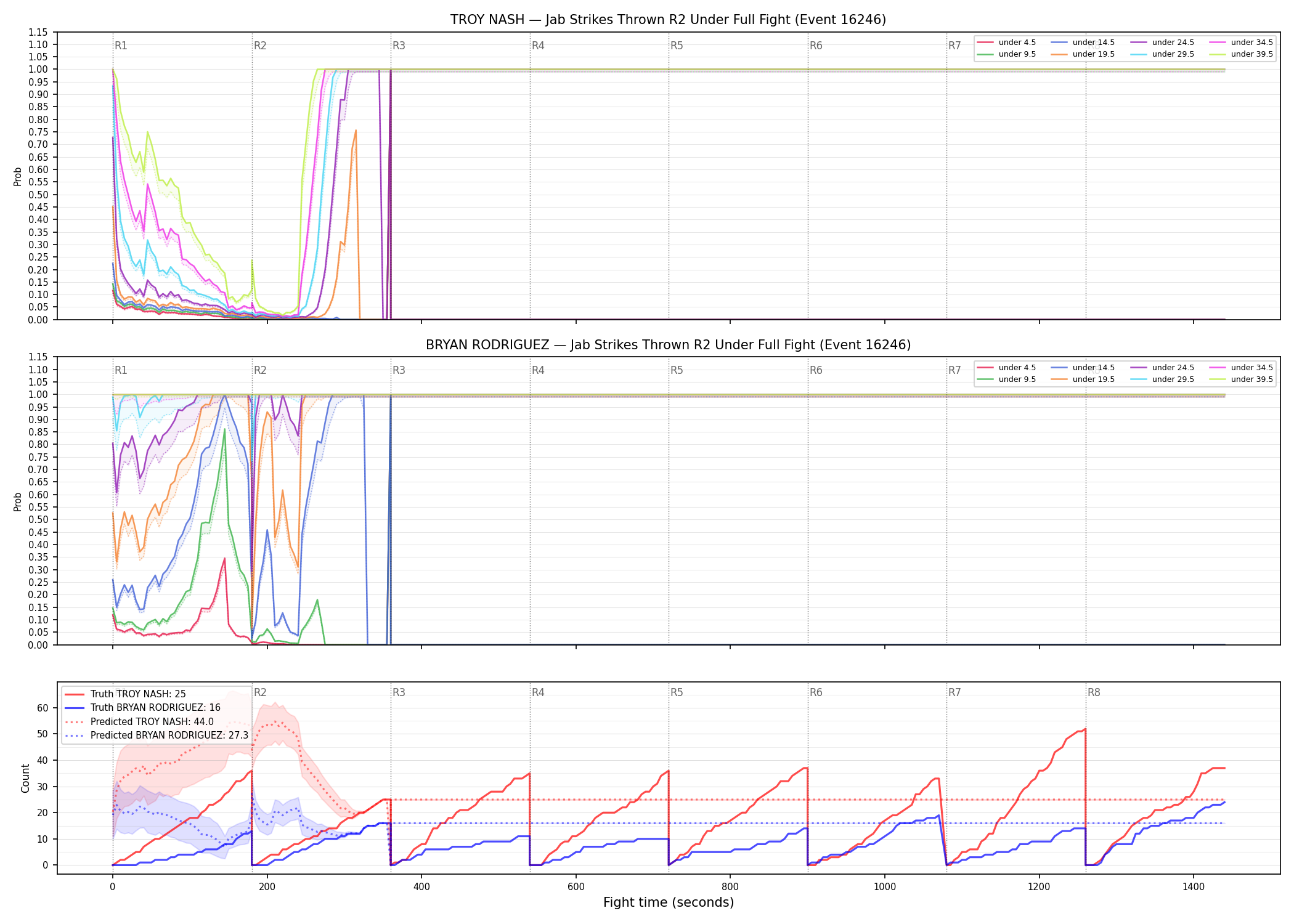The height and width of the screenshot is (924, 1294).
Task: Click R3 round label in the Count chart
Action: (399, 692)
